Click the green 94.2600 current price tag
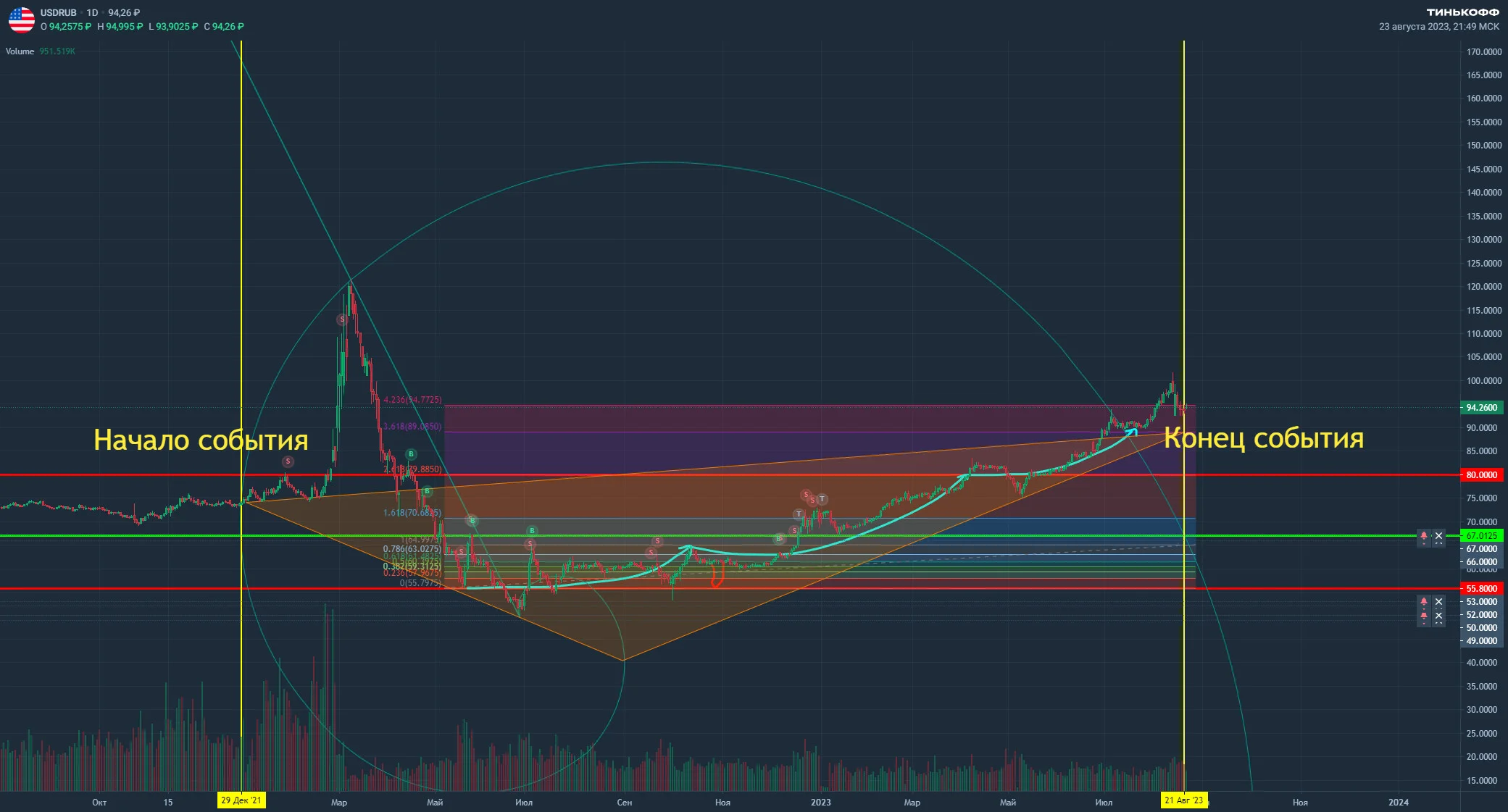1508x812 pixels. (x=1482, y=408)
